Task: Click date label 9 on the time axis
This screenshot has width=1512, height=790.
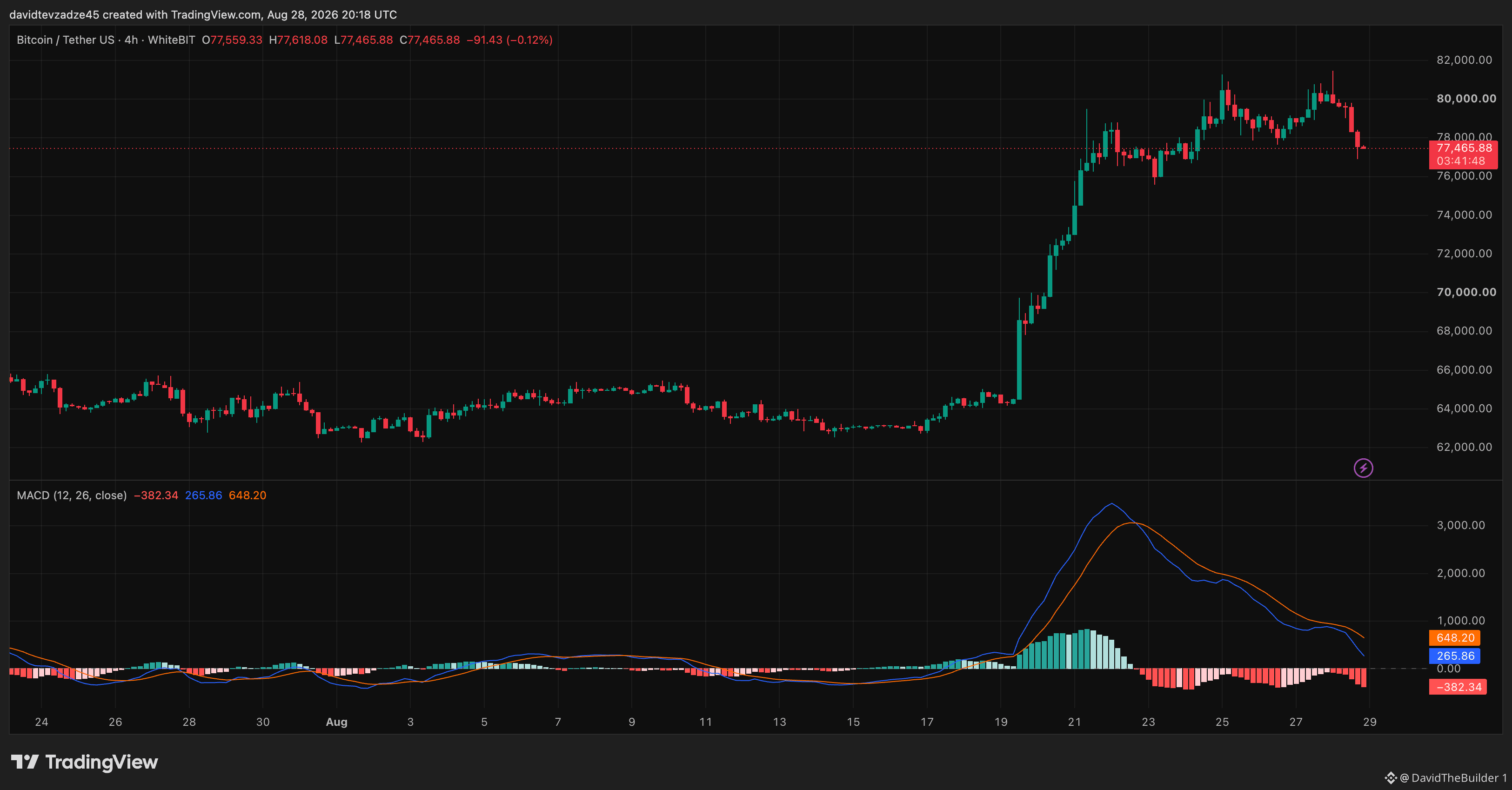Action: click(632, 722)
